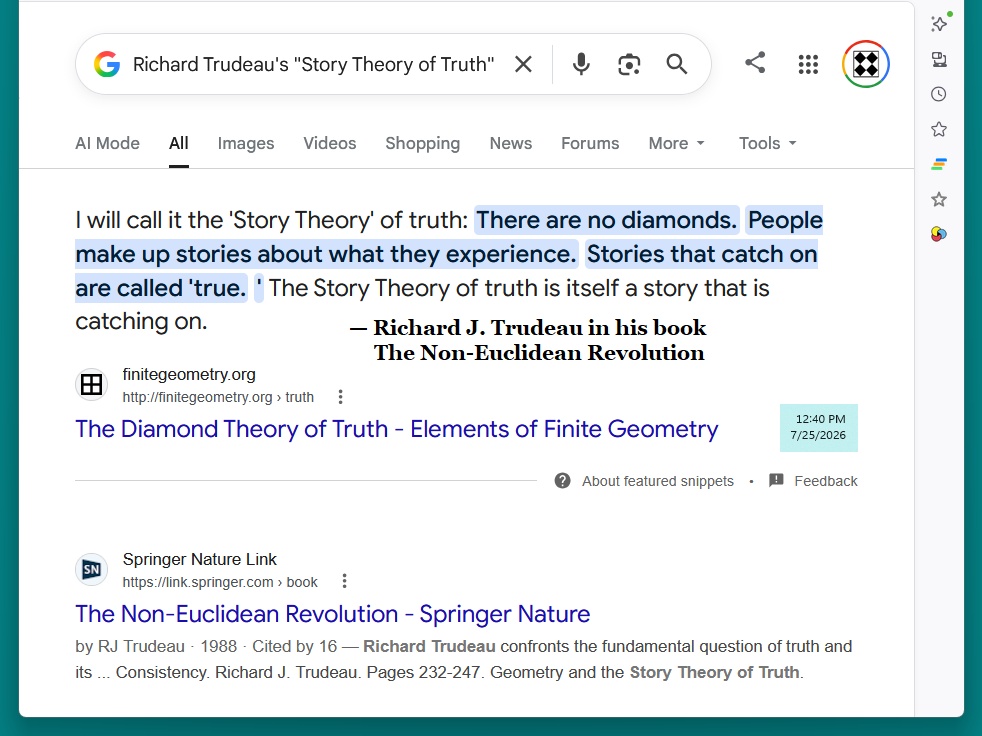Switch to Images tab
Screen dimensions: 982x736
(x=246, y=143)
